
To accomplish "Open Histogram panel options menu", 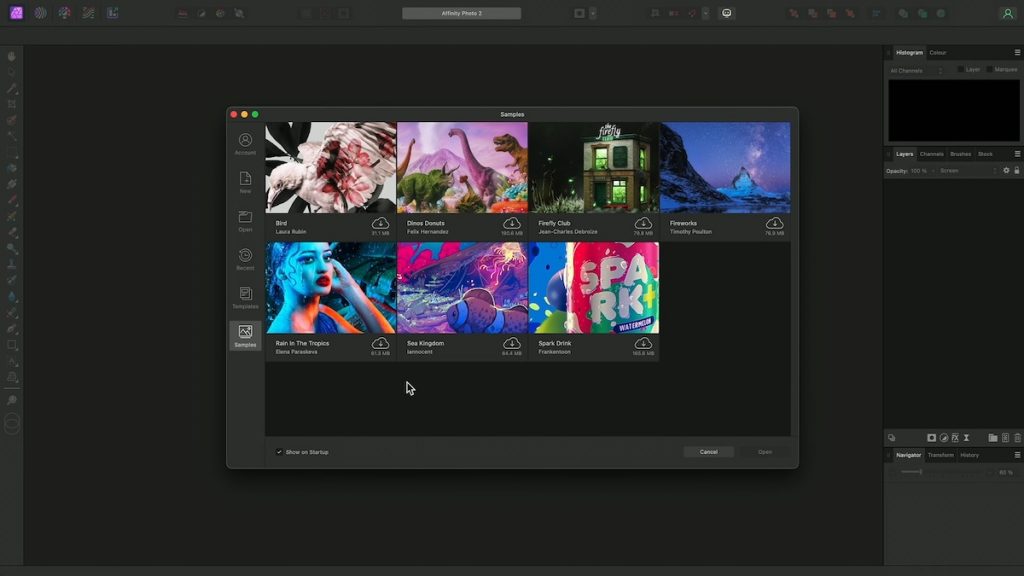I will (1017, 52).
